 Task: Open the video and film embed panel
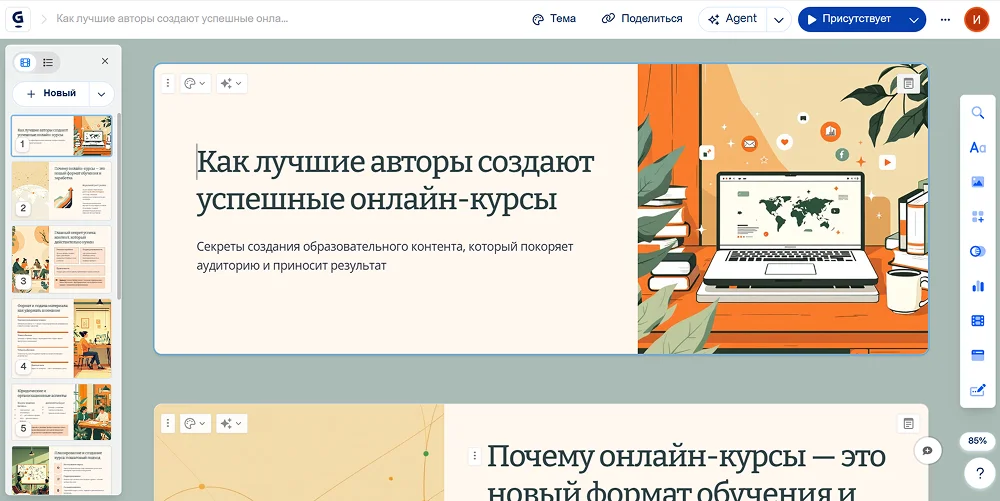(978, 320)
